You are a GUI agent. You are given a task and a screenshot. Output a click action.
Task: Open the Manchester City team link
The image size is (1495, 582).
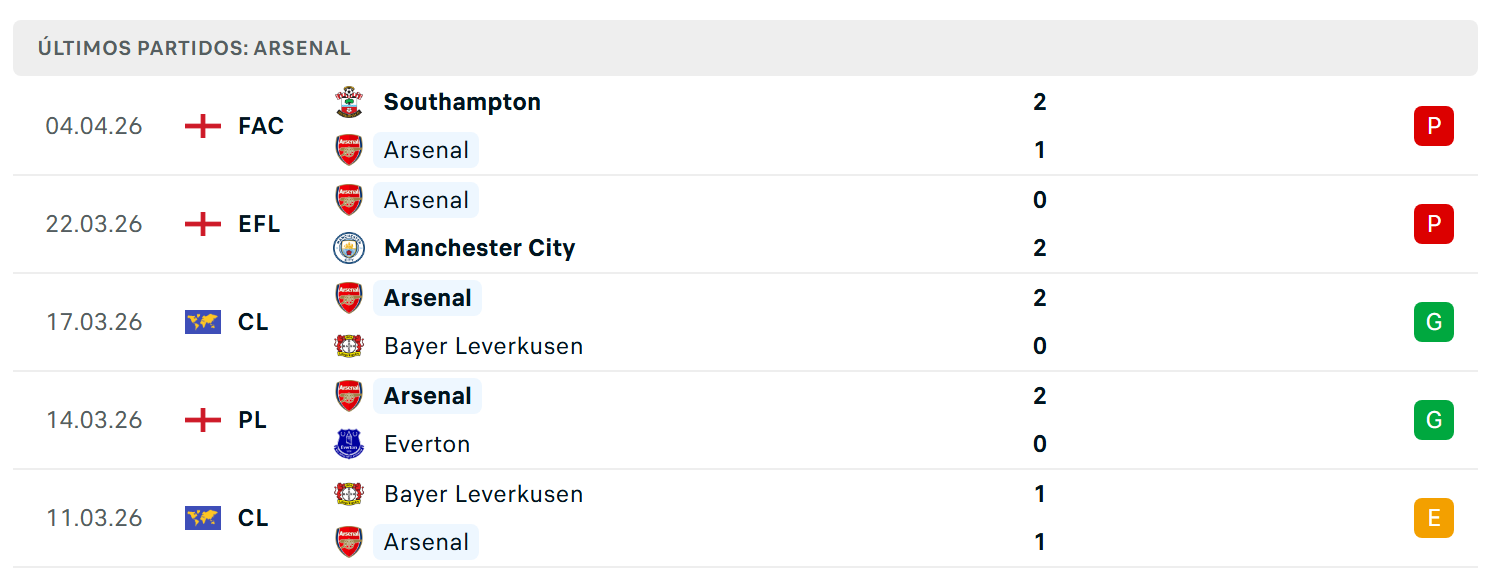pyautogui.click(x=479, y=248)
